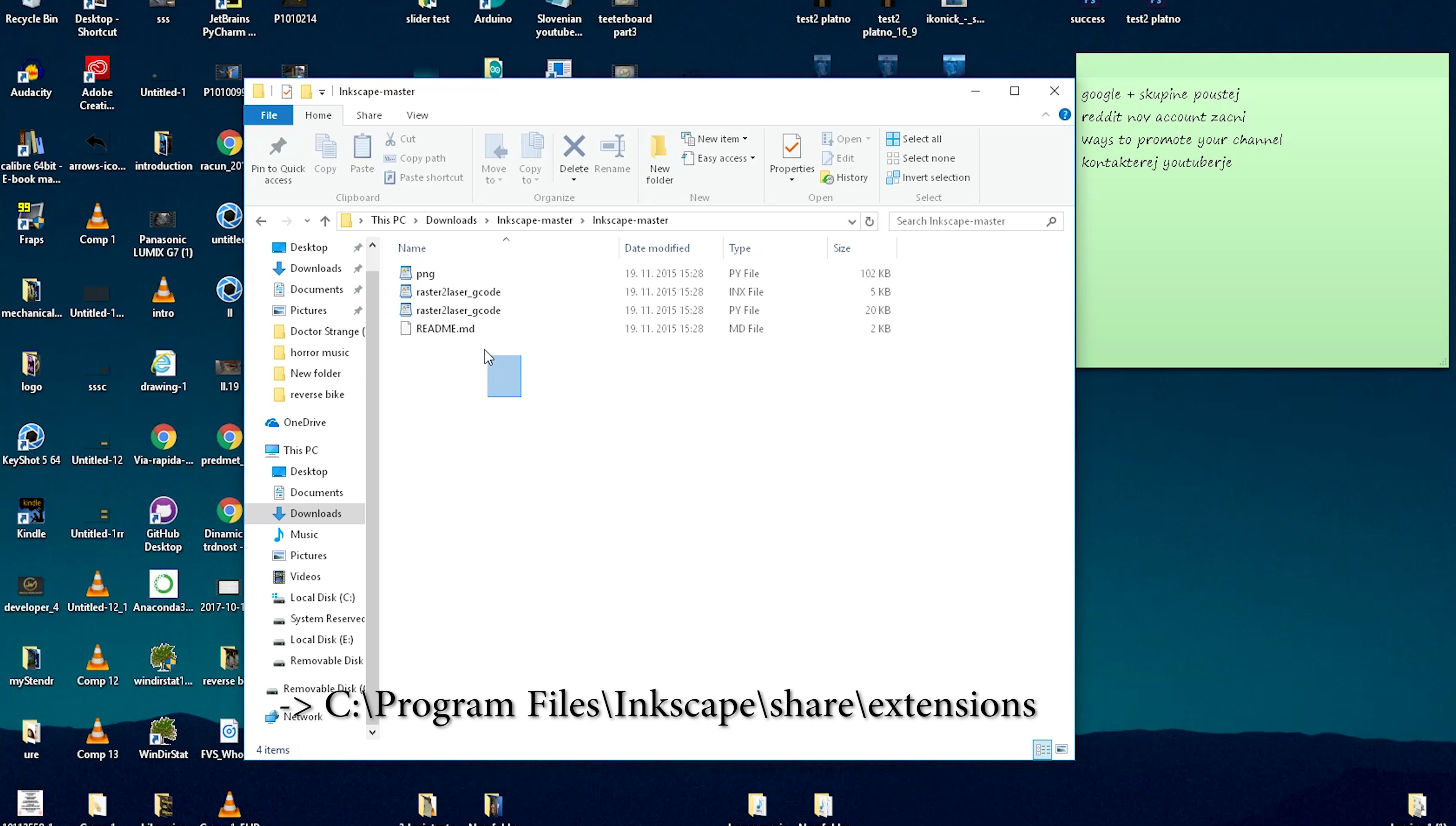Click Paste shortcut command

(x=424, y=177)
